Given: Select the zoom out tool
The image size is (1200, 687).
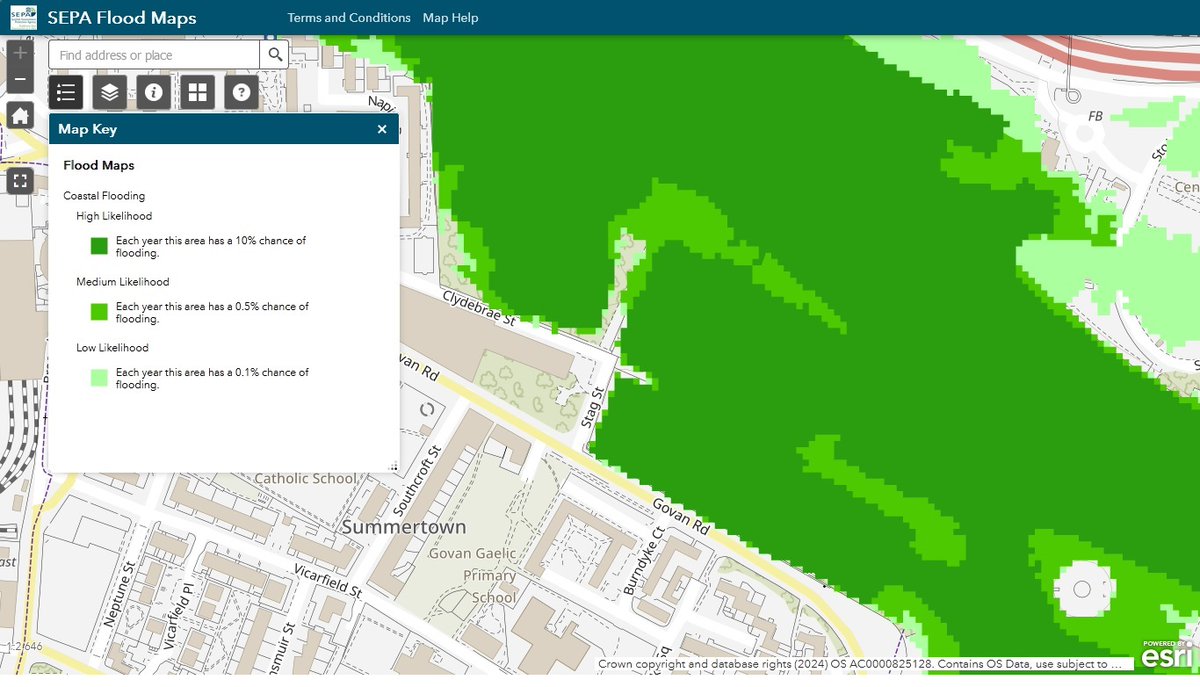Looking at the screenshot, I should coord(19,77).
